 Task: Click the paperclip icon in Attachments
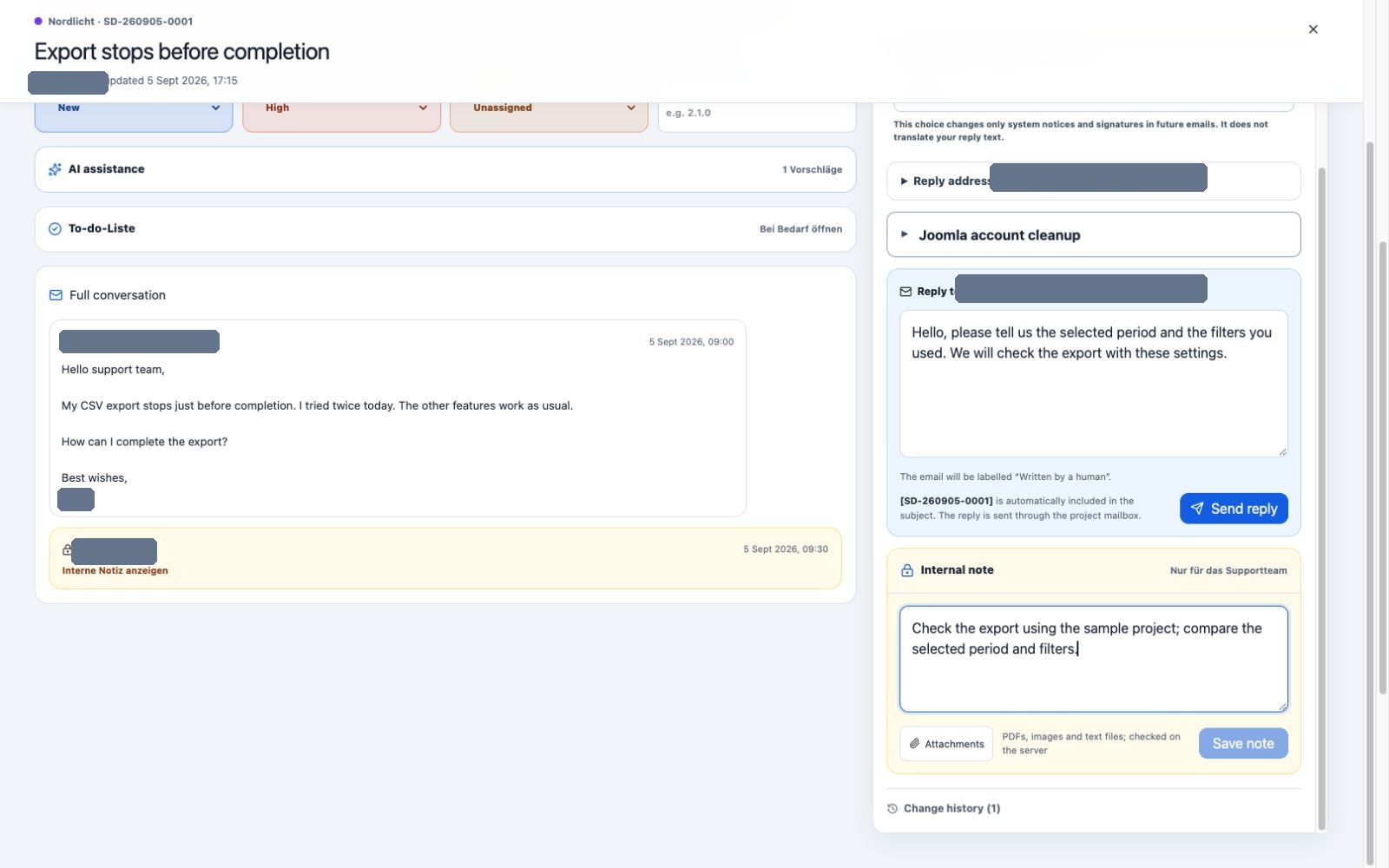pos(915,744)
